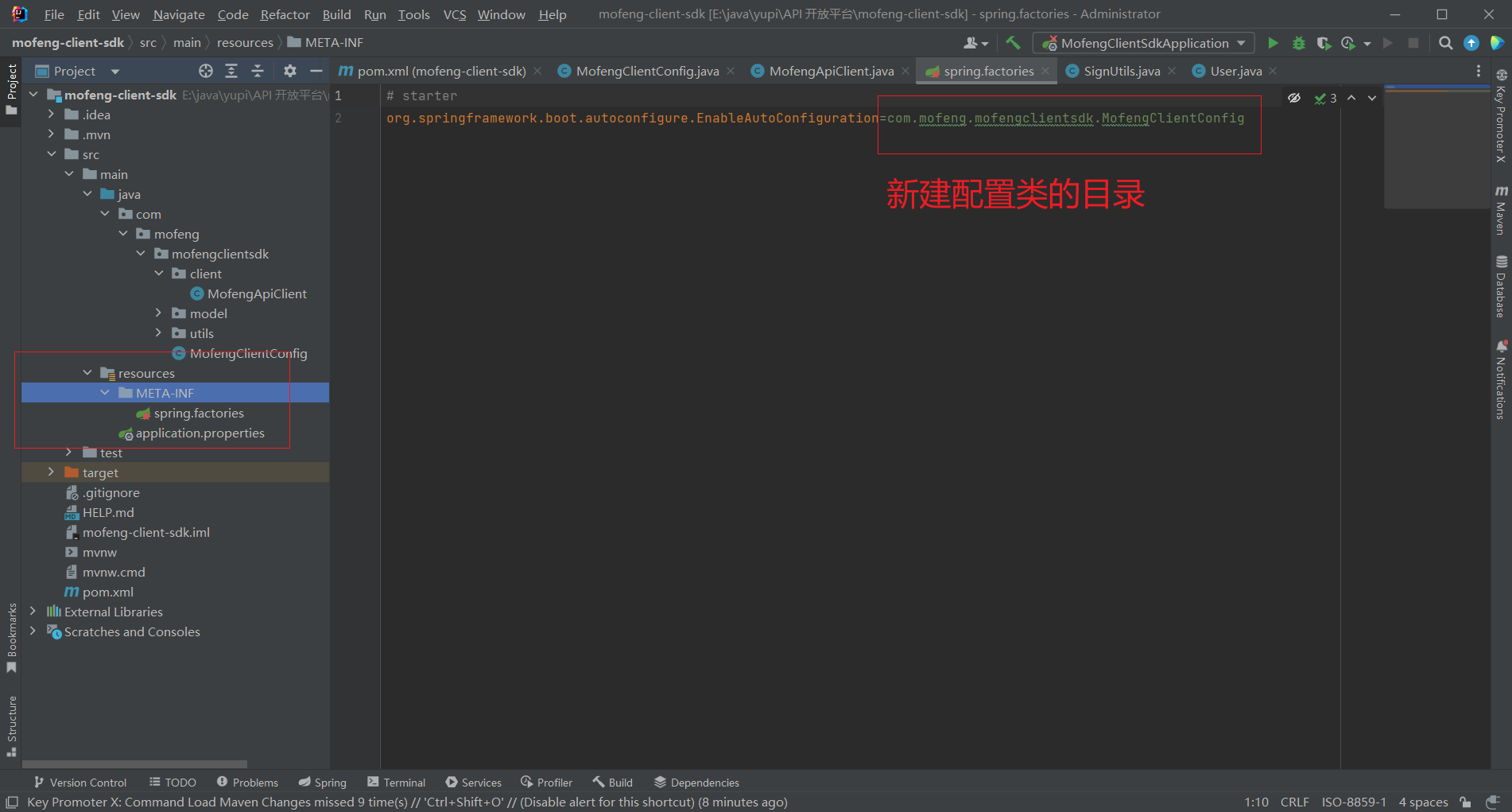Viewport: 1512px width, 812px height.
Task: Expand Scratches and Consoles node
Action: pyautogui.click(x=33, y=631)
